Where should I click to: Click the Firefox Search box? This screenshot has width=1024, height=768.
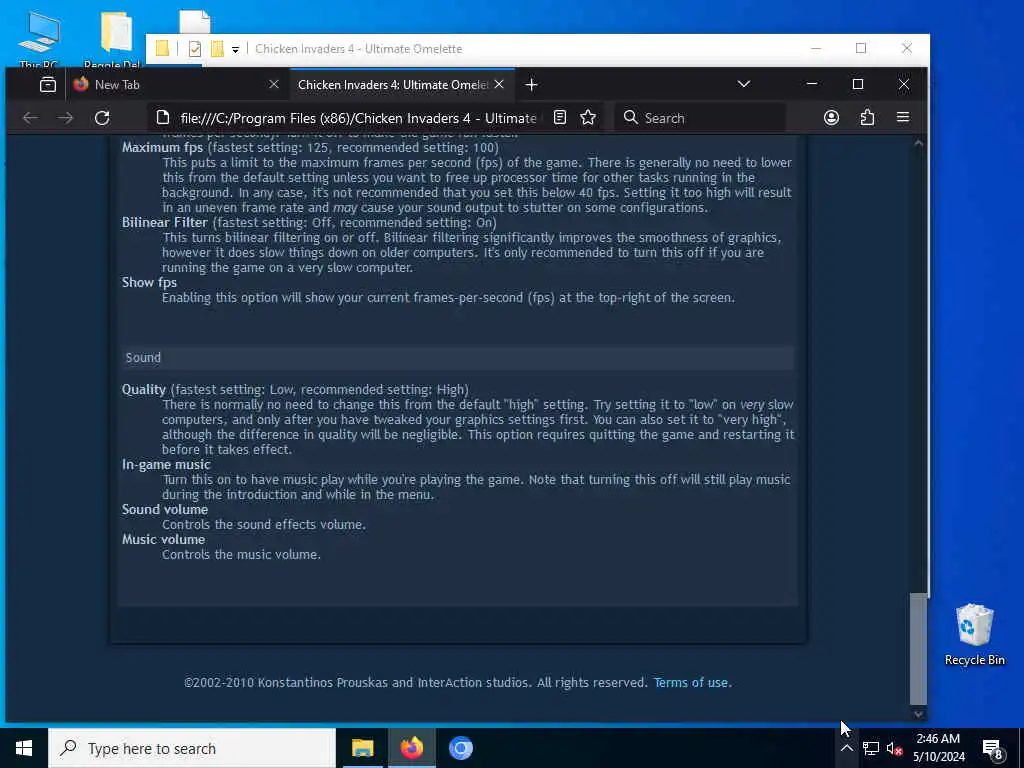(x=700, y=118)
